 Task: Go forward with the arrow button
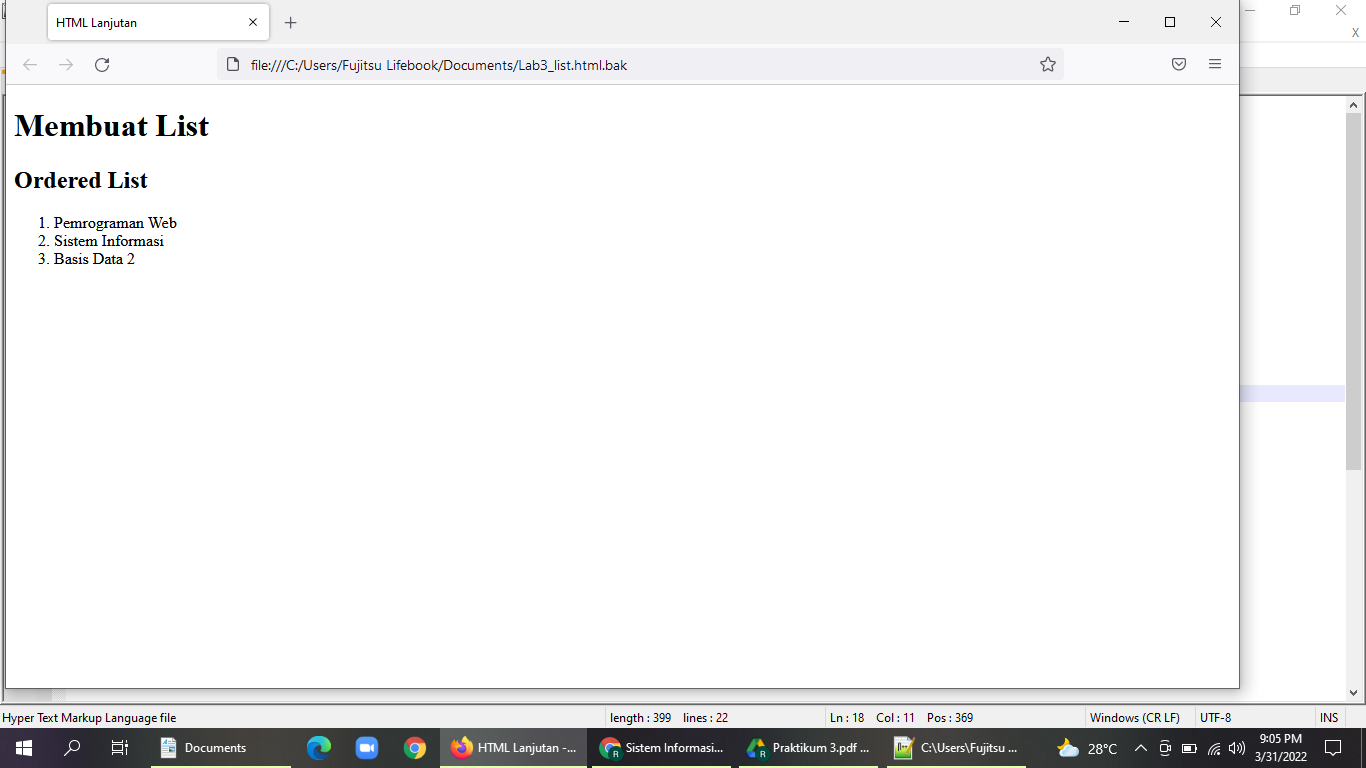pyautogui.click(x=66, y=65)
